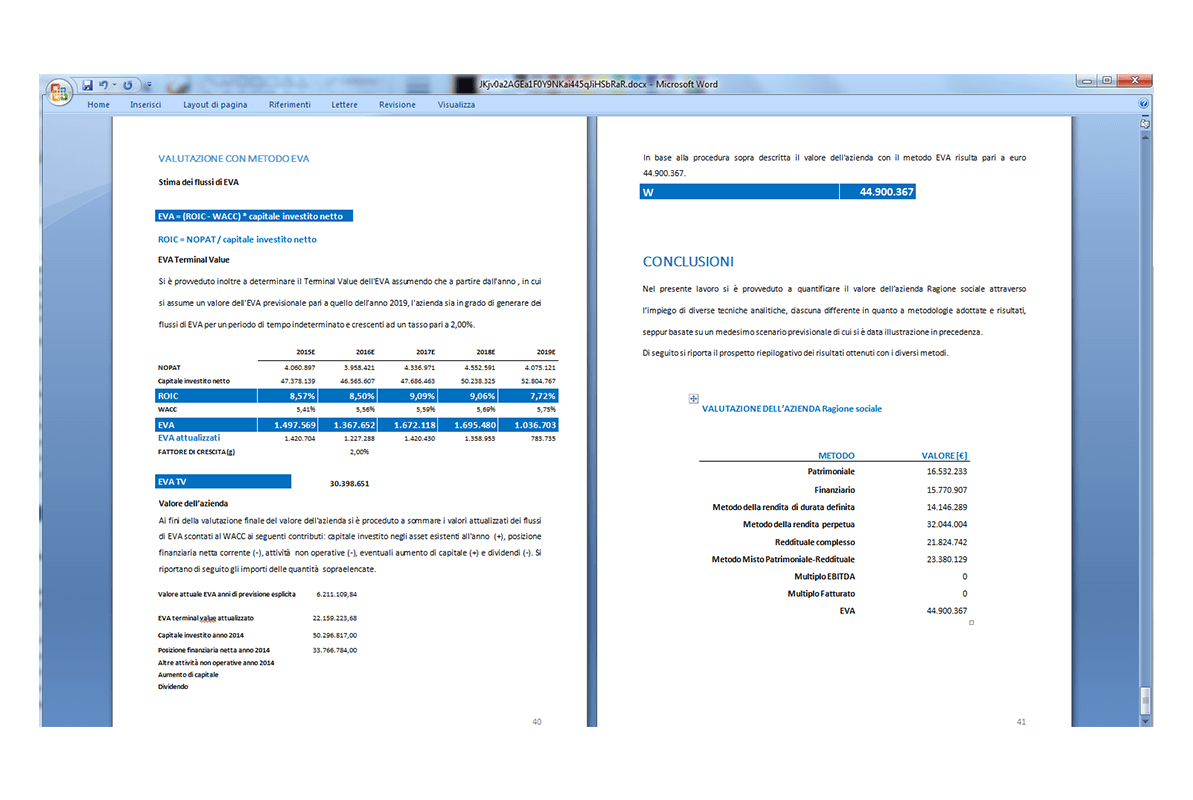Viewport: 1193px width, 800px height.
Task: Click the W value 44.900.367 blue cell
Action: 877,192
